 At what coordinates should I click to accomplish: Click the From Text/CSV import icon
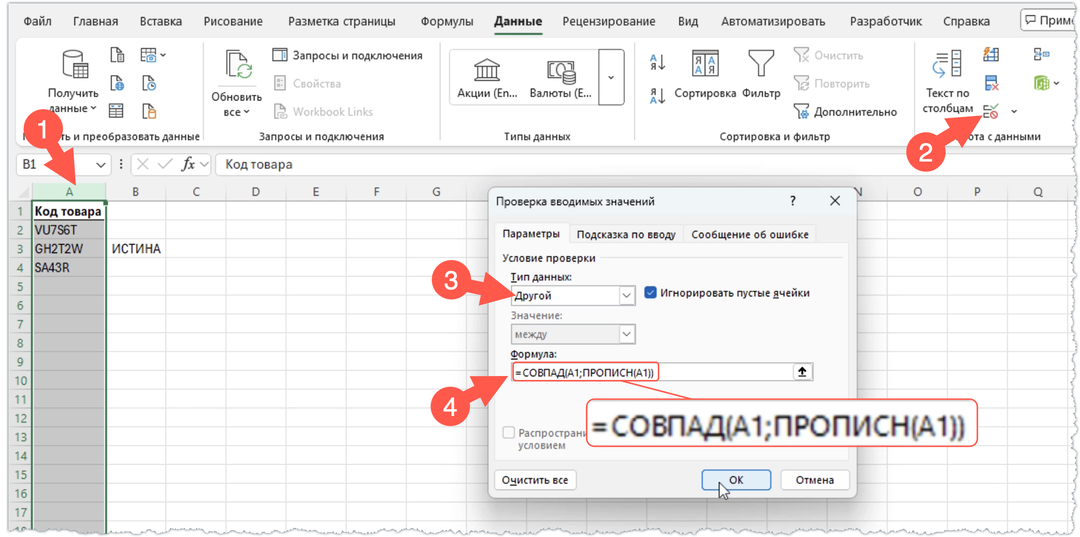pos(117,55)
